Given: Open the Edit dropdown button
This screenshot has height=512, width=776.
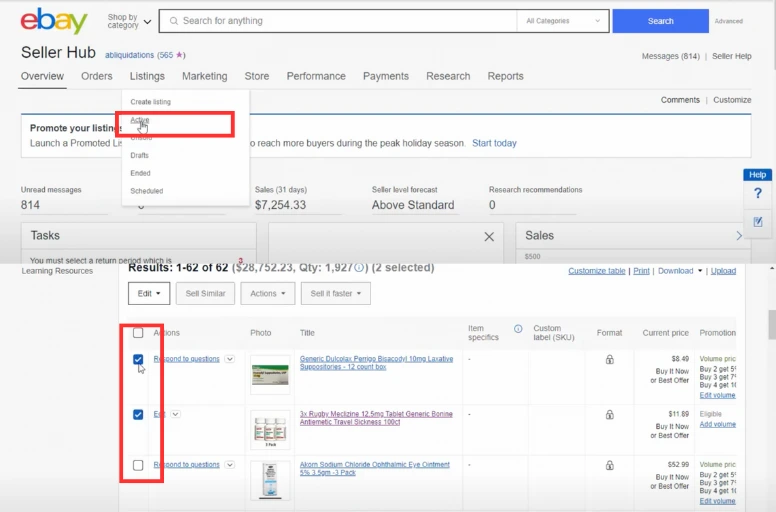Looking at the screenshot, I should (x=149, y=294).
